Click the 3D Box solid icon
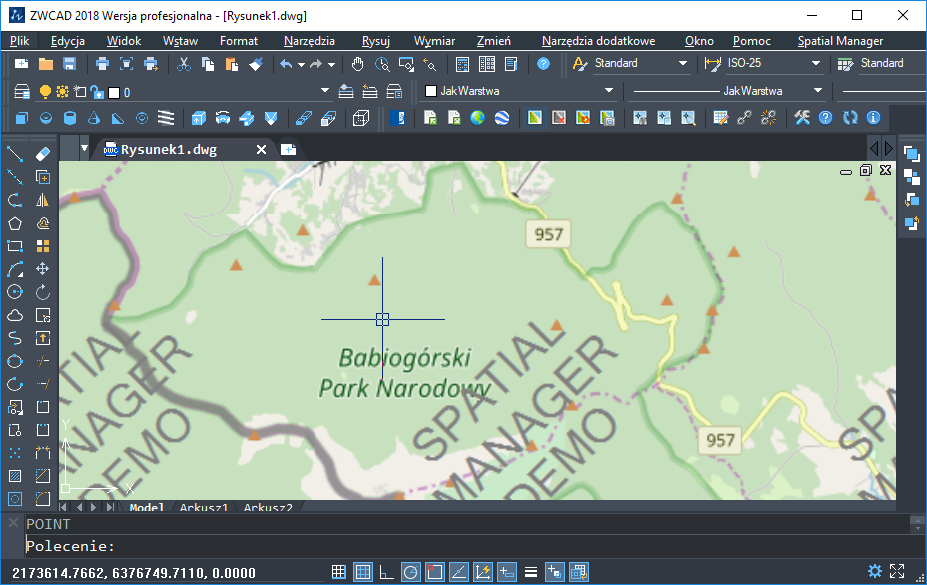This screenshot has height=585, width=927. coord(21,118)
